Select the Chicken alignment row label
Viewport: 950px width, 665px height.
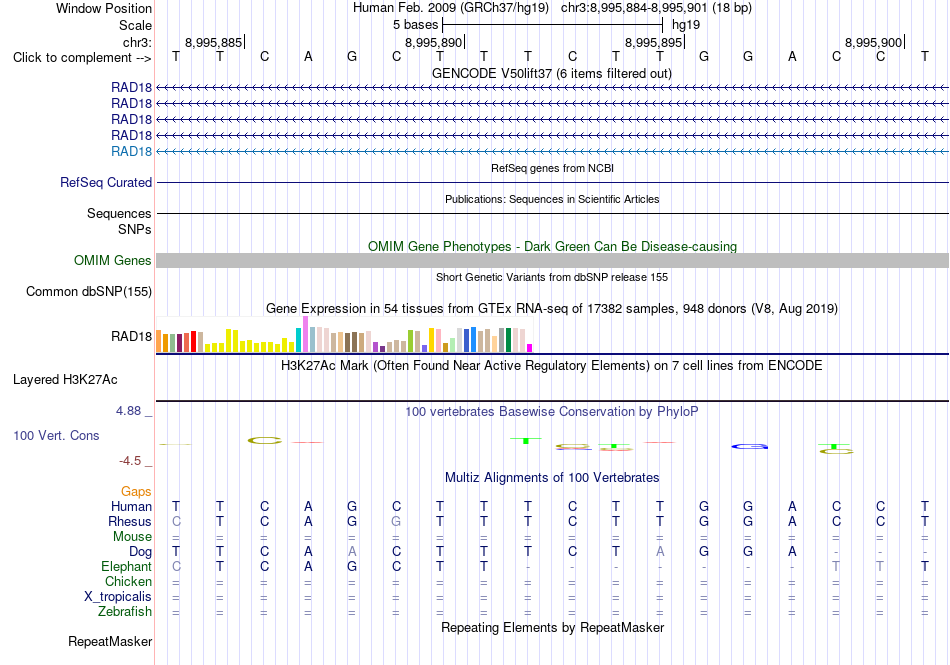coord(128,581)
